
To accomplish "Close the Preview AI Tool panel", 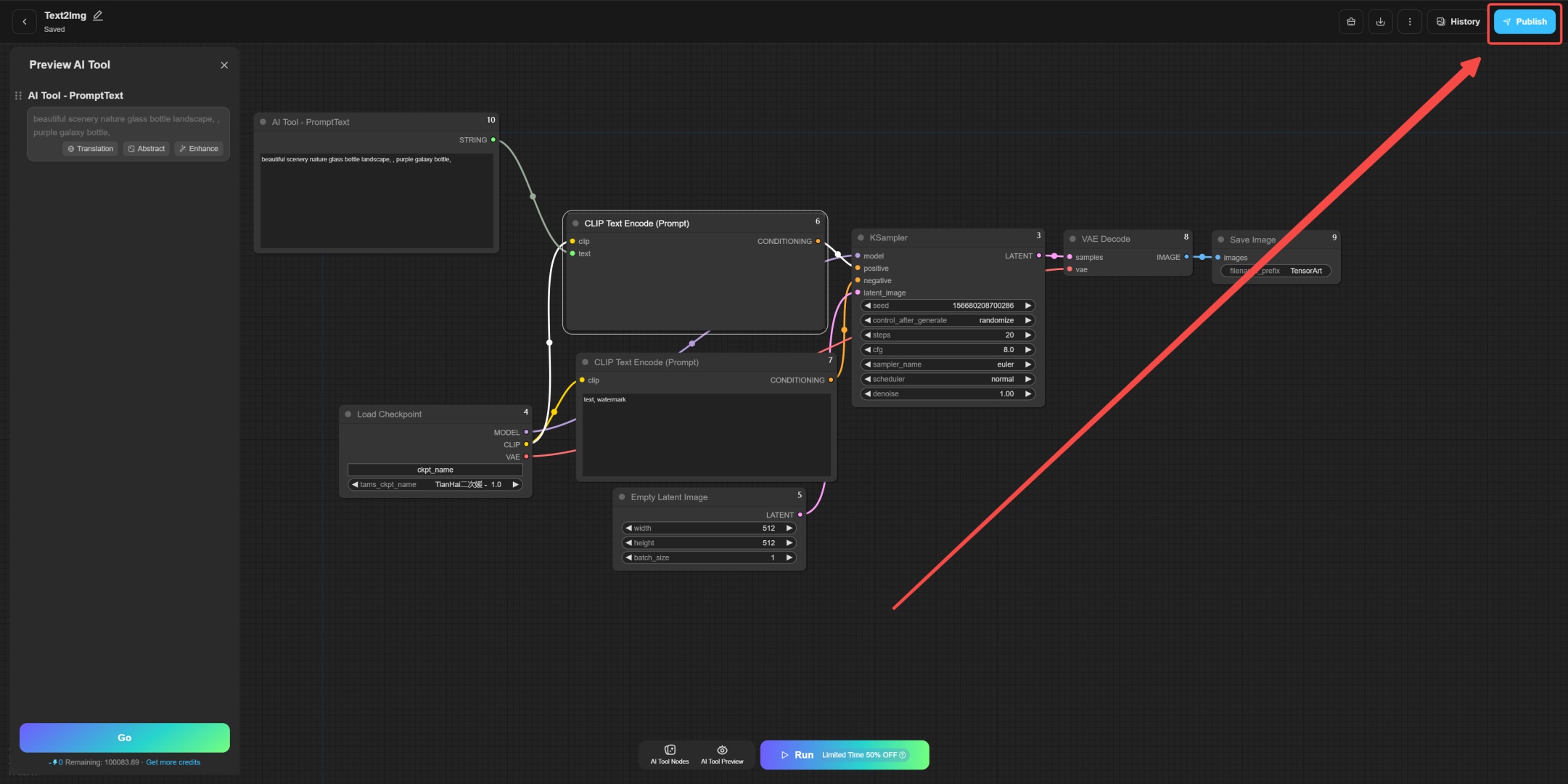I will pyautogui.click(x=224, y=65).
